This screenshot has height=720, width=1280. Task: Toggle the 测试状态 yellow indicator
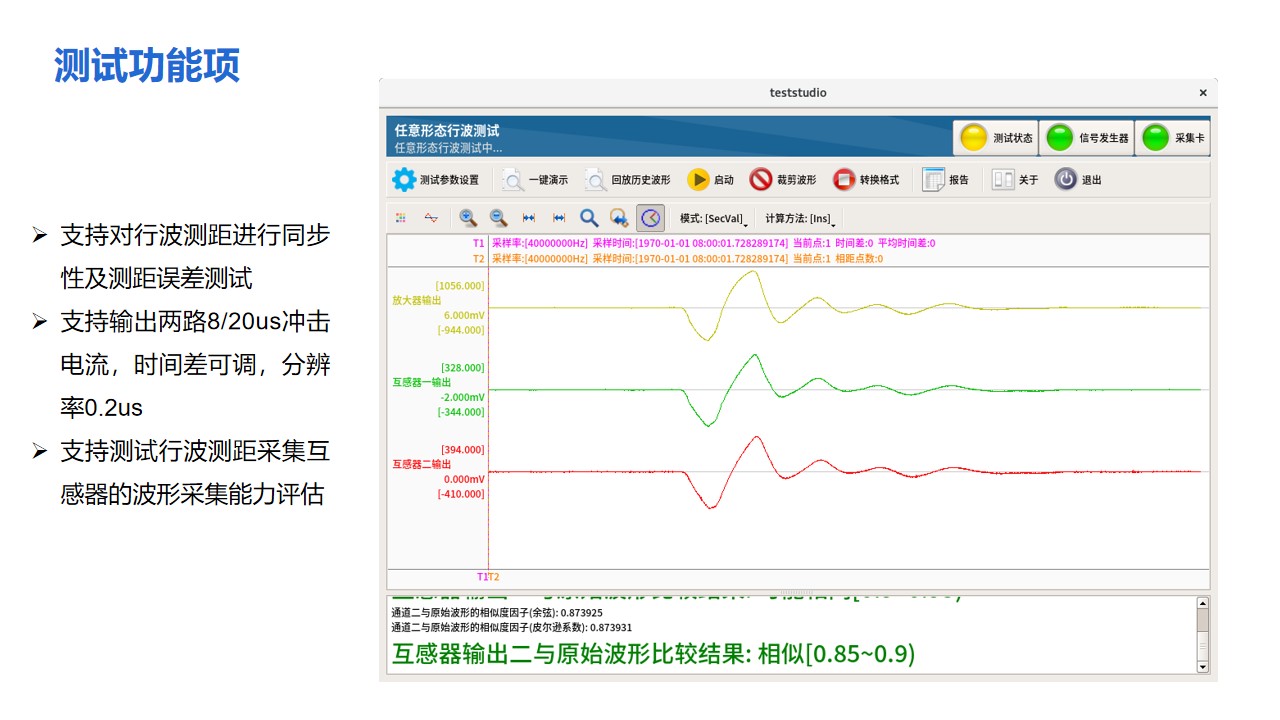tap(974, 138)
